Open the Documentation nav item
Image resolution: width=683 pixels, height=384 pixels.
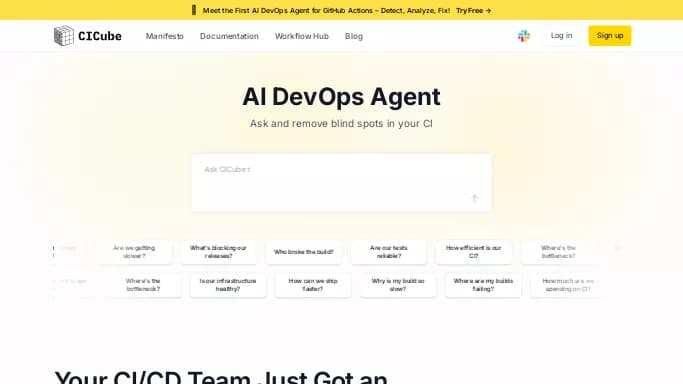(229, 36)
